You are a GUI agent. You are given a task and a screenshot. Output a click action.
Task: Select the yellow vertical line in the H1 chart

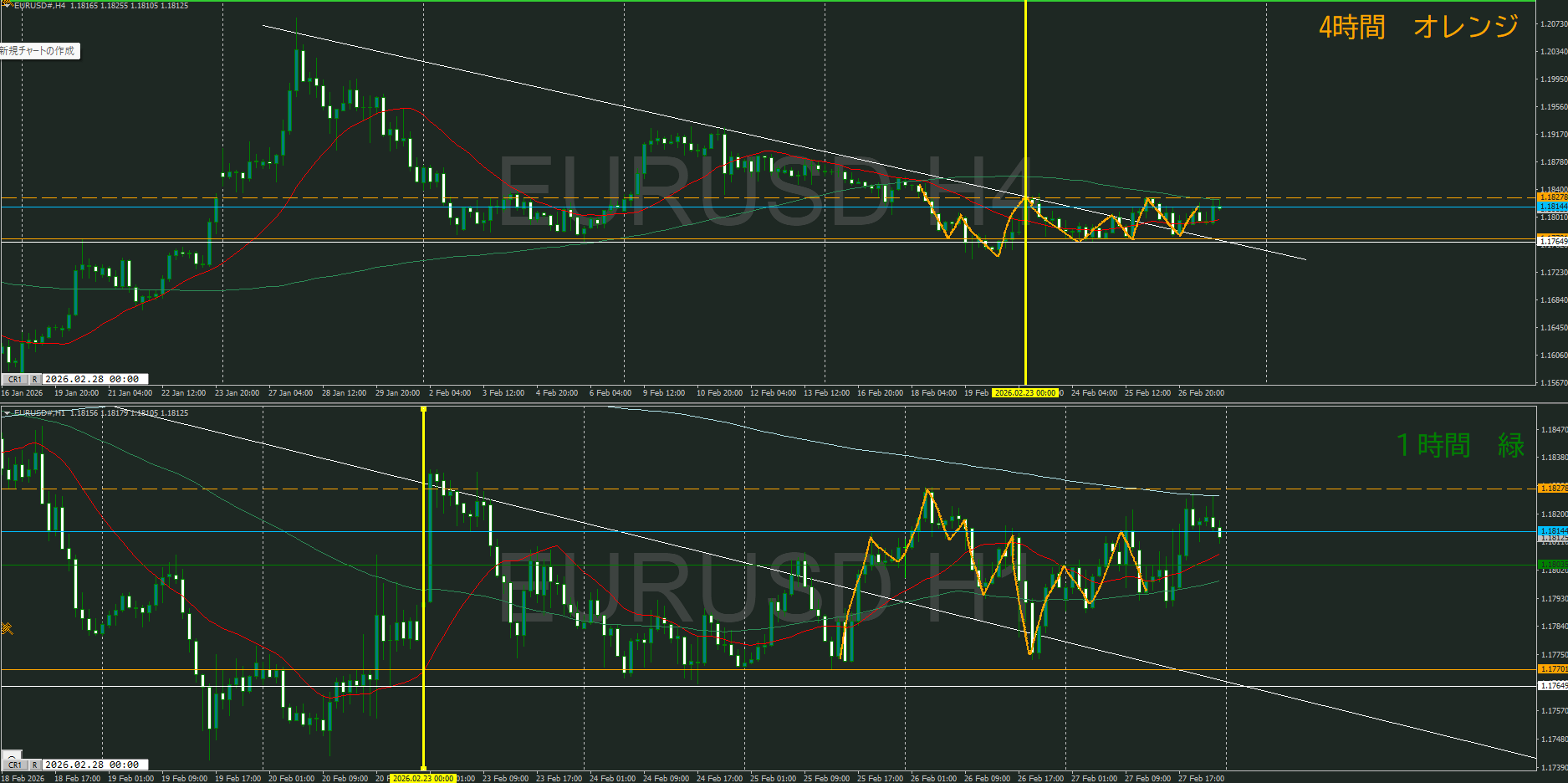tap(423, 586)
